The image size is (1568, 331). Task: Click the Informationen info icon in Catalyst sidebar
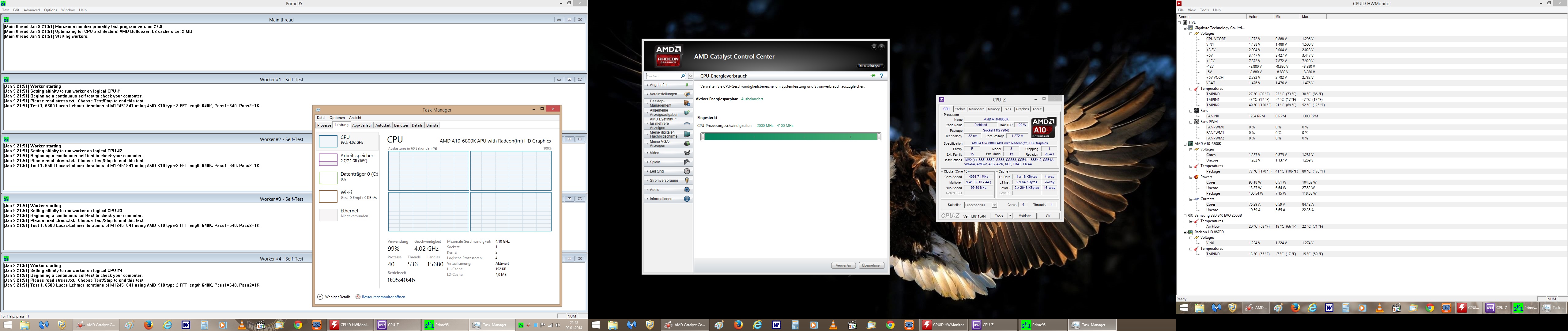click(x=687, y=199)
